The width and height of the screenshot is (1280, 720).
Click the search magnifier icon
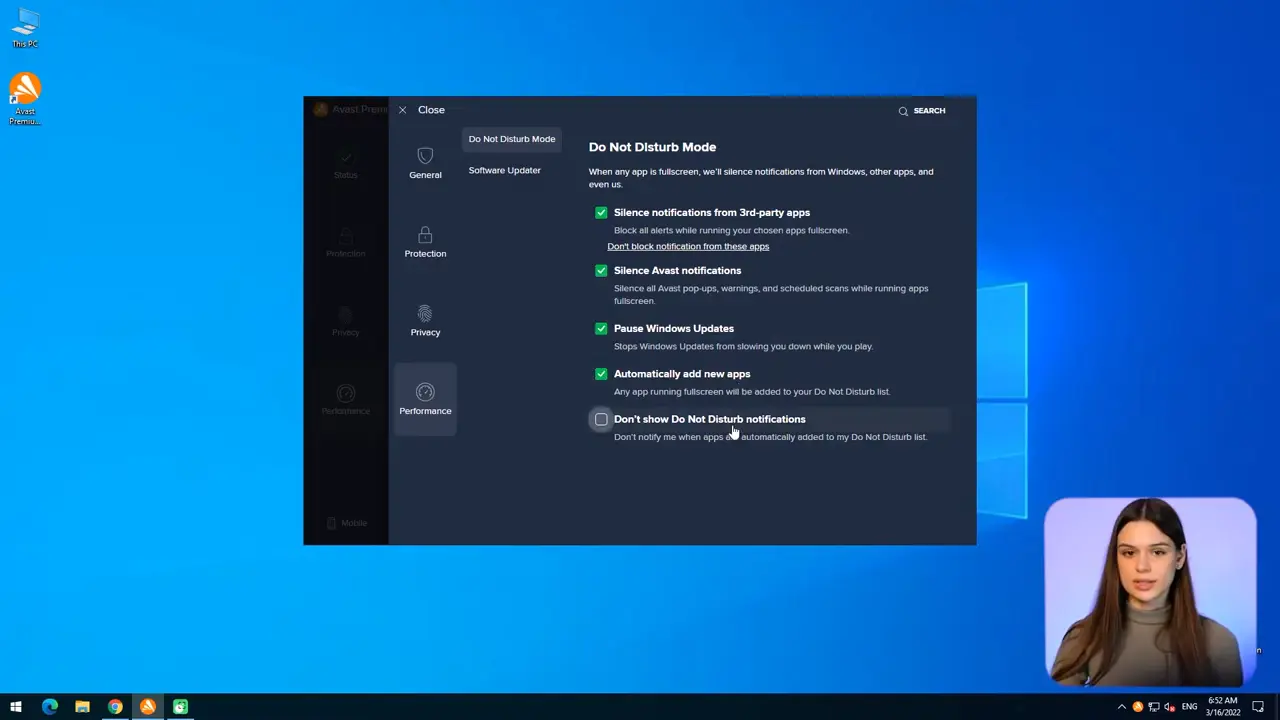click(x=903, y=111)
